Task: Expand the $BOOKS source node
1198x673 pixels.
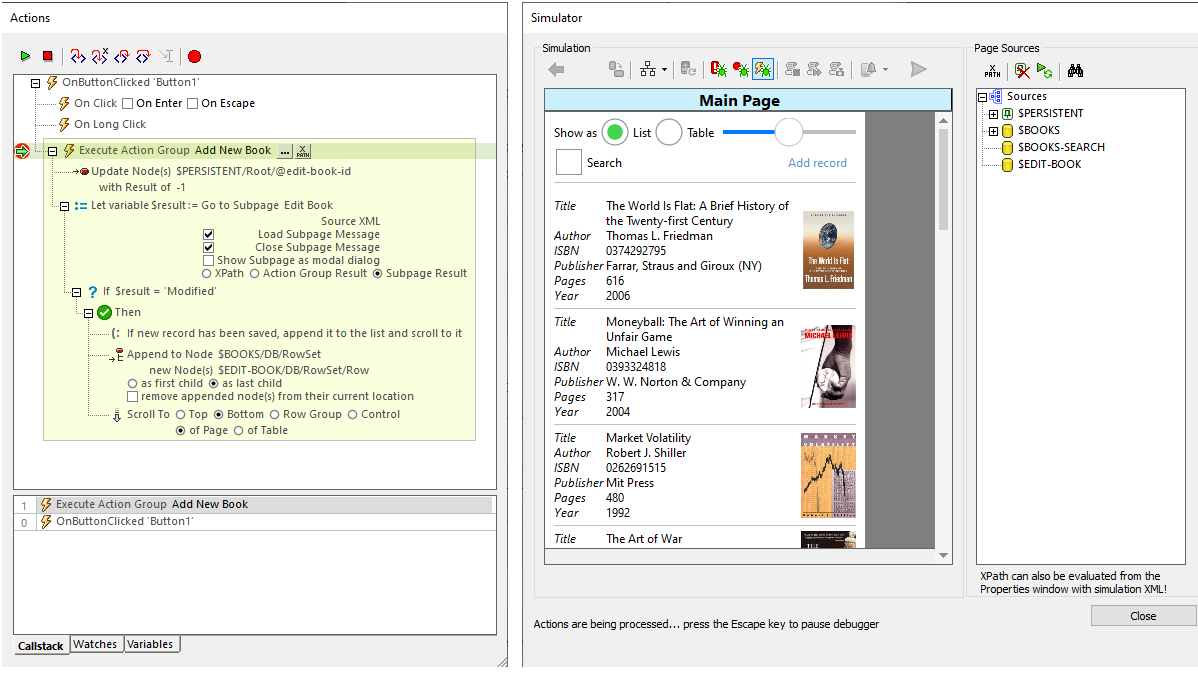Action: [x=993, y=131]
